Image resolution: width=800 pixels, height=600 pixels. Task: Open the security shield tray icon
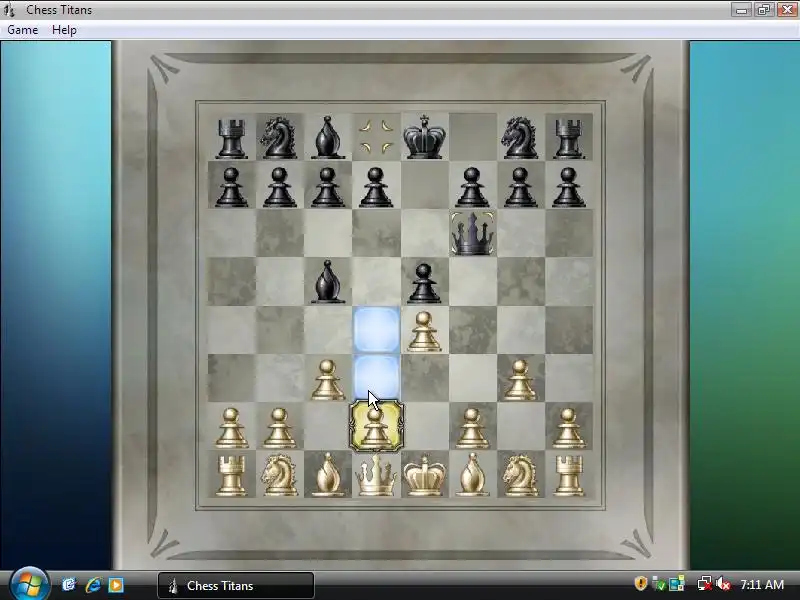pyautogui.click(x=641, y=584)
